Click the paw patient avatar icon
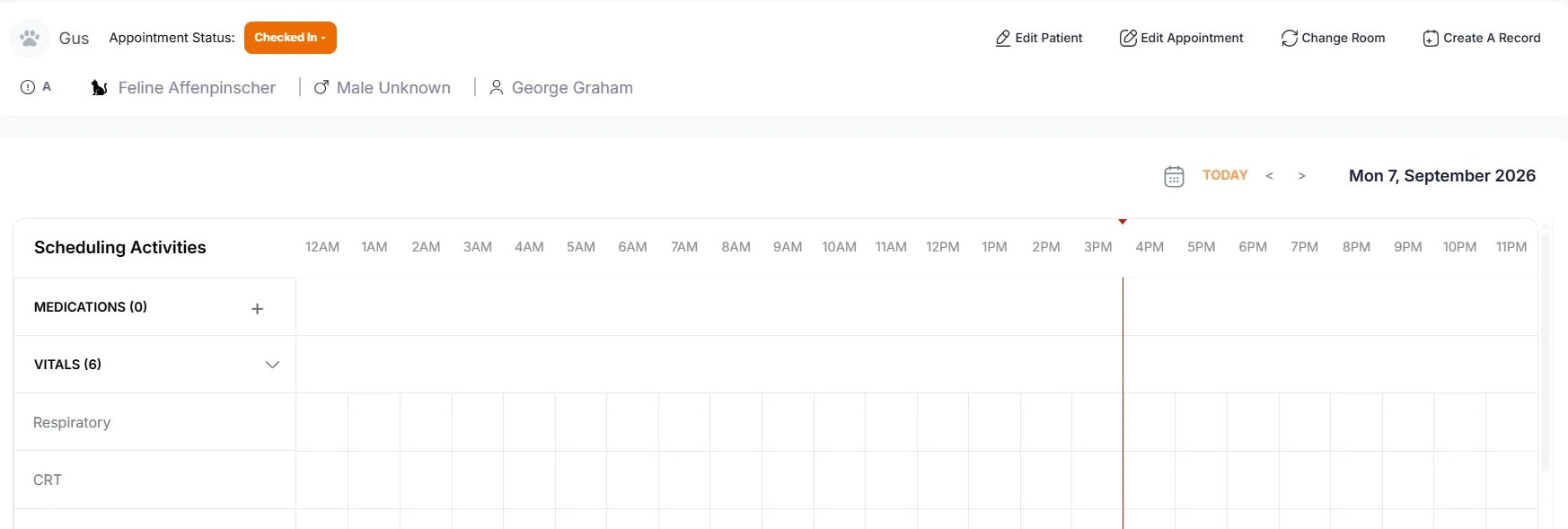1568x529 pixels. pos(30,38)
